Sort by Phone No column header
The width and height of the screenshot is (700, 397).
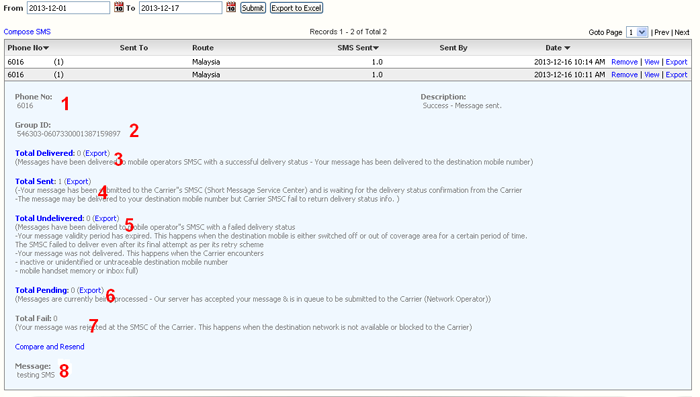pos(28,48)
